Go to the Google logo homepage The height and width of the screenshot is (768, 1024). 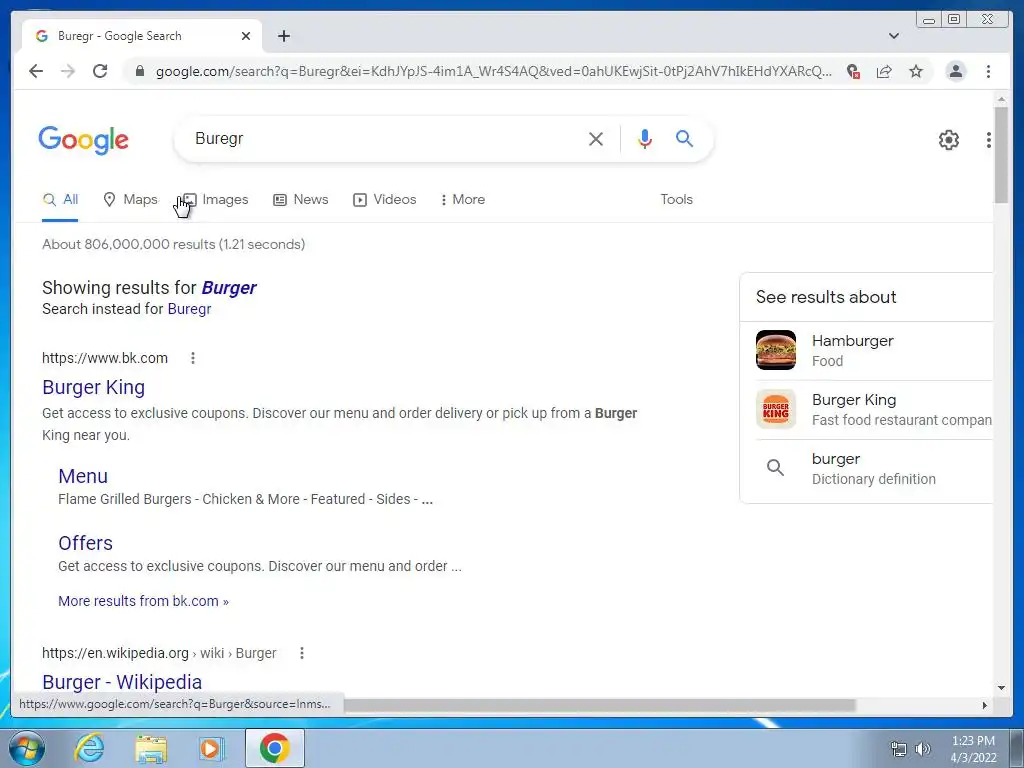tap(84, 140)
